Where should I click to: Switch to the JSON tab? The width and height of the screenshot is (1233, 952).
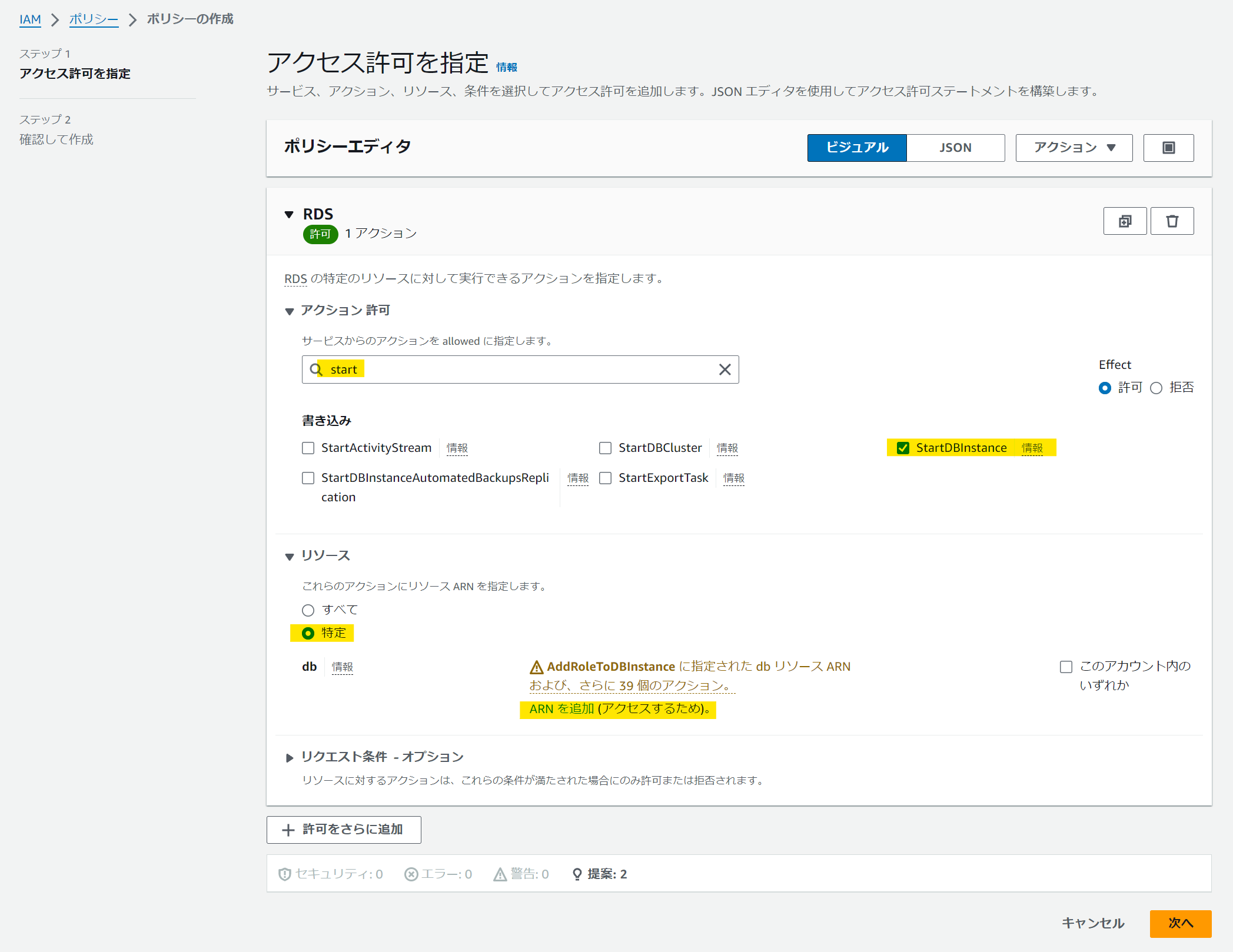(x=955, y=148)
